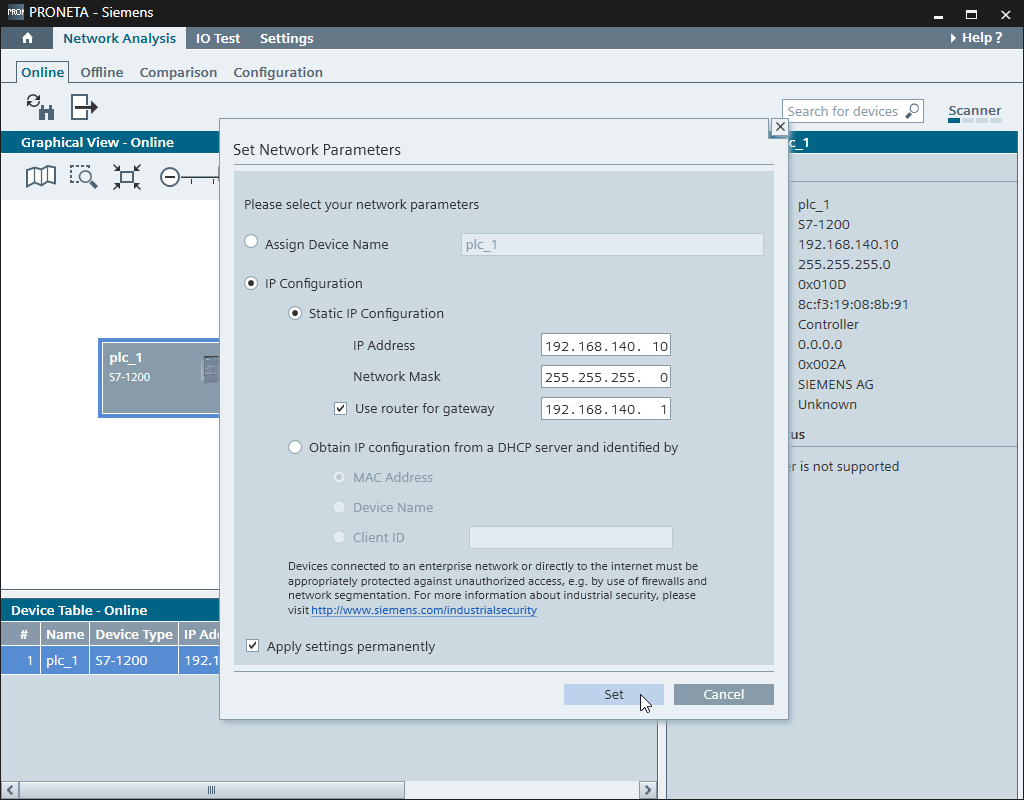Image resolution: width=1024 pixels, height=800 pixels.
Task: Switch to the Offline tab
Action: click(101, 72)
